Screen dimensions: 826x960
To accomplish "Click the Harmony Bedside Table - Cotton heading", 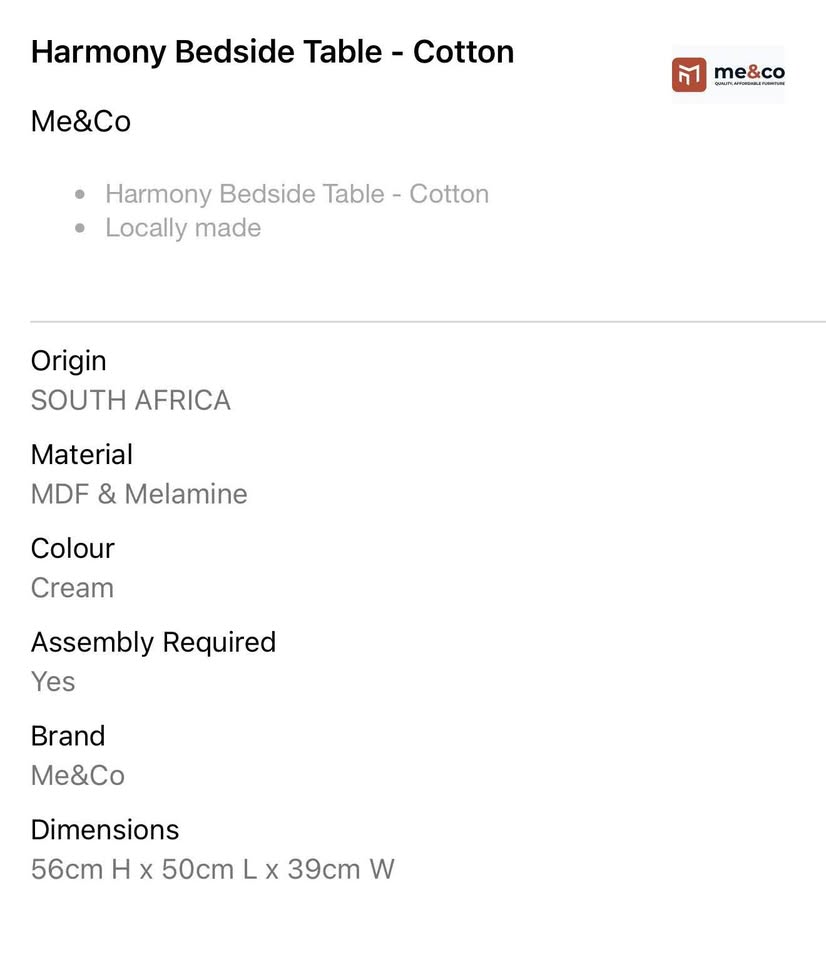I will [272, 52].
